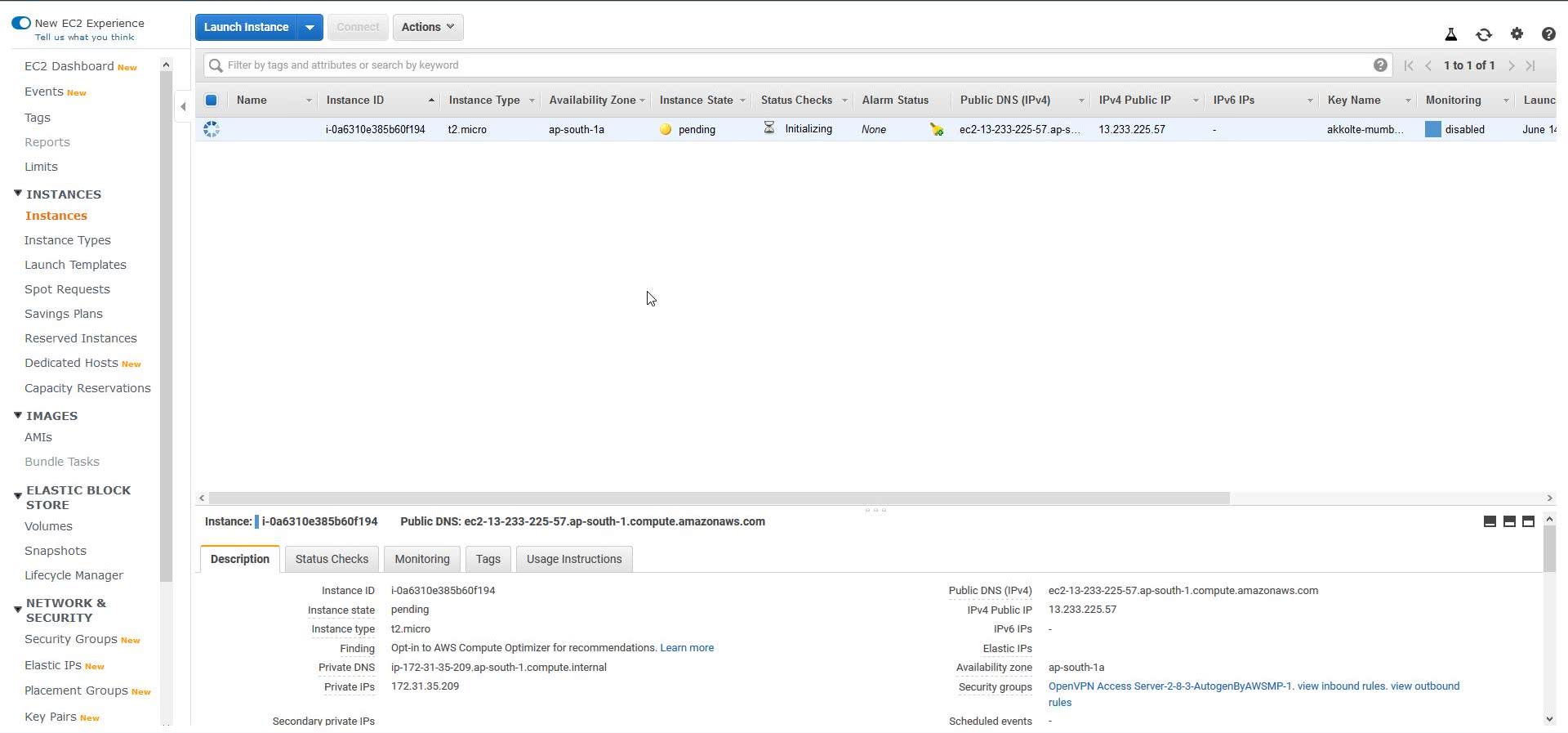
Task: Switch to the Description tab
Action: click(240, 559)
